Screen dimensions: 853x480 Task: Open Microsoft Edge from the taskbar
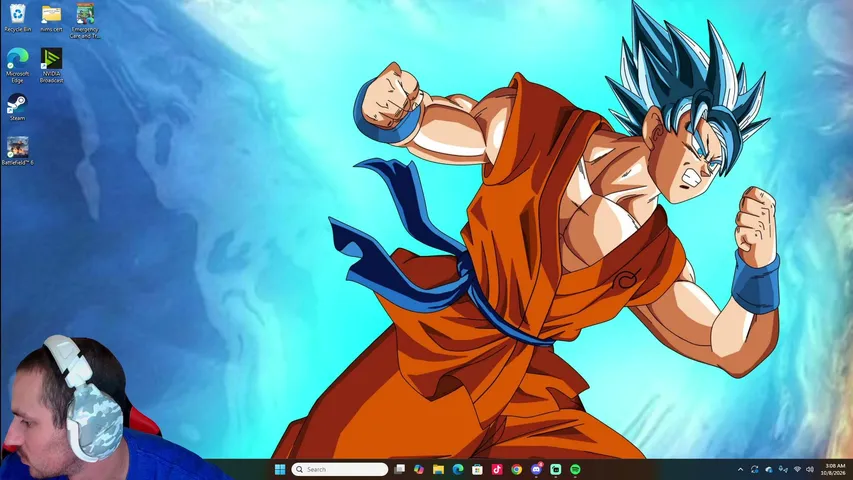pyautogui.click(x=458, y=469)
